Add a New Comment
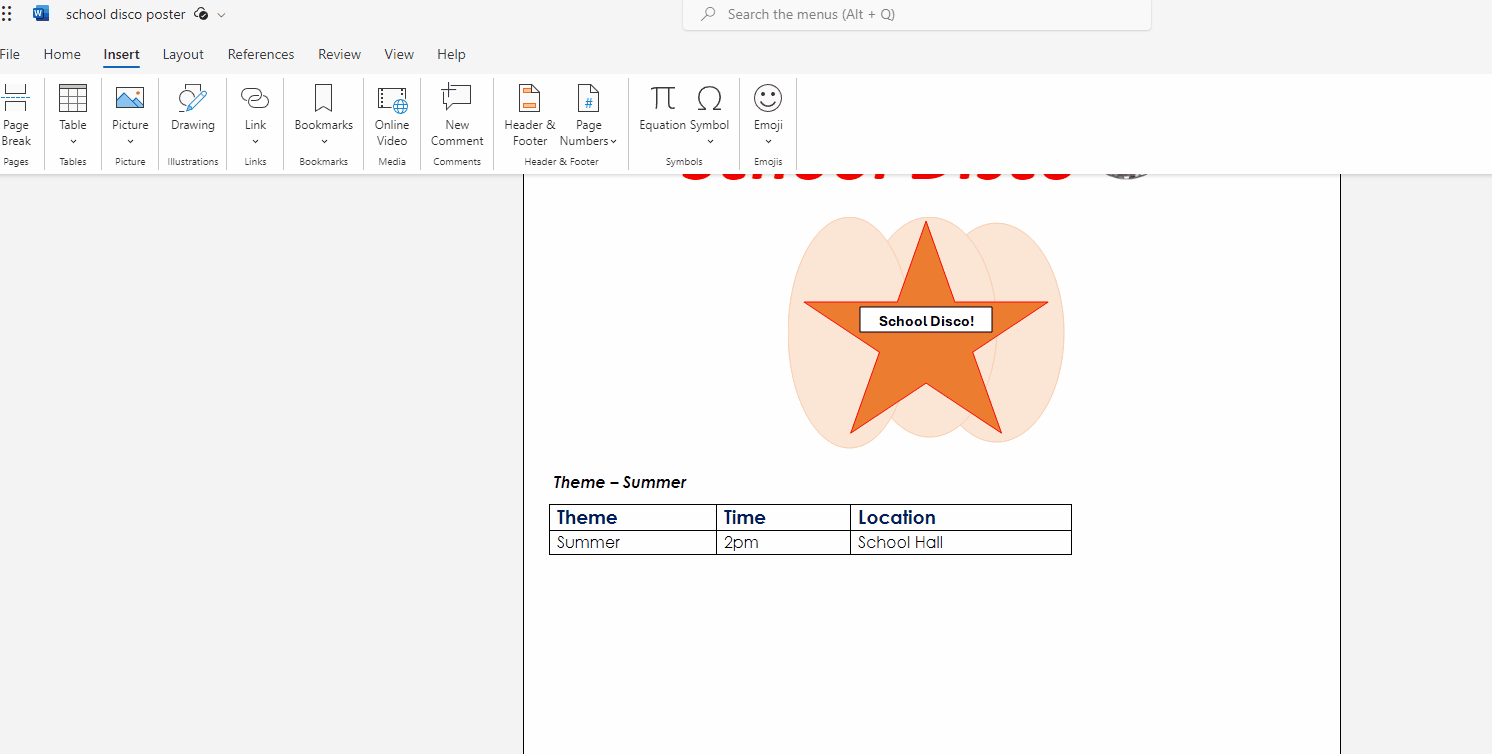Viewport: 1492px width, 754px height. click(457, 115)
